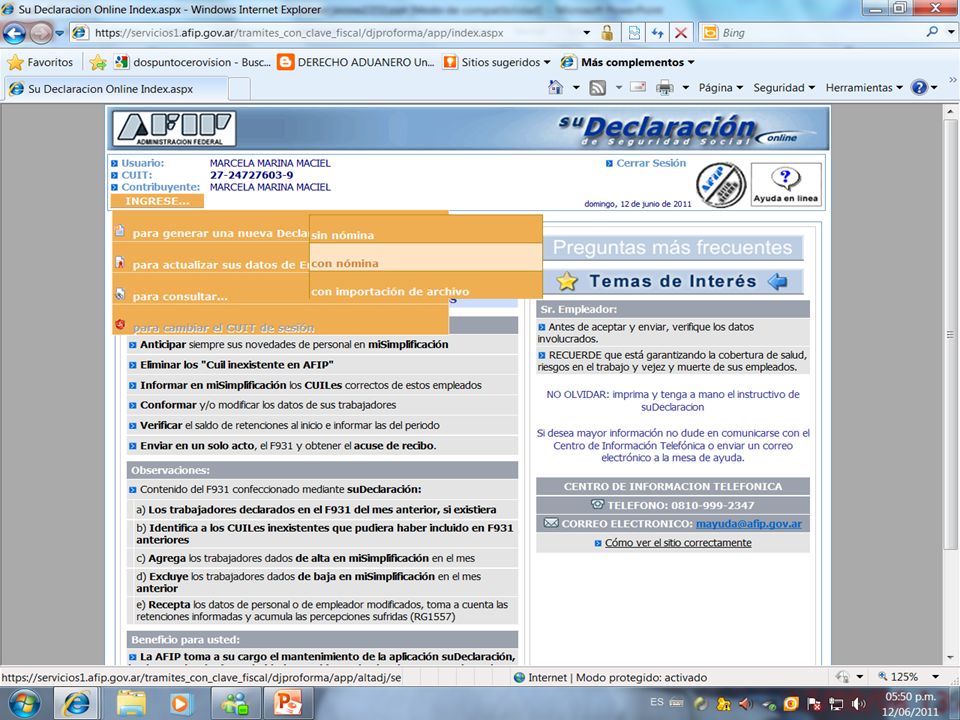Click the browser Forward arrow button
The image size is (960, 720).
click(40, 33)
